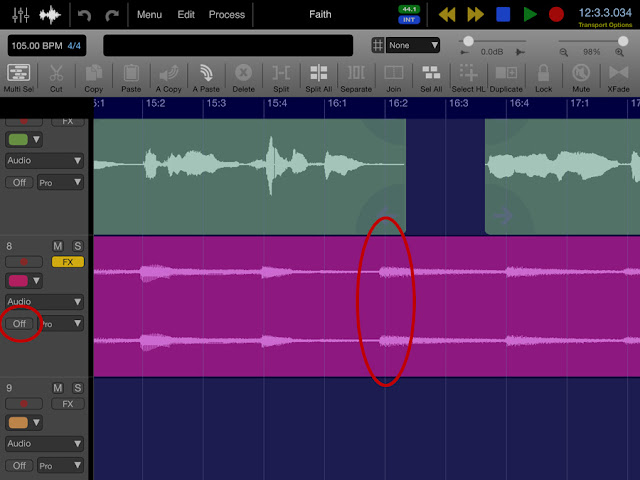
Task: Click the 98% zoom slider knob
Action: (623, 41)
